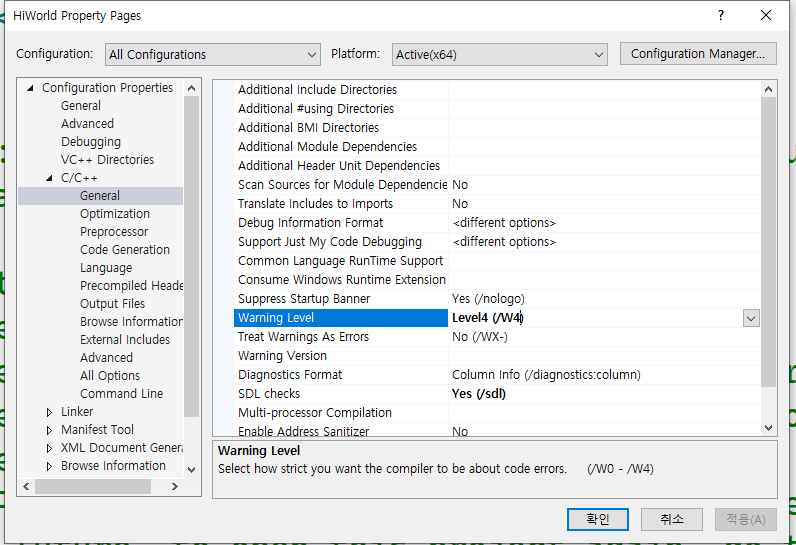This screenshot has width=796, height=545.
Task: Select Advanced under C/C++
Action: 106,358
